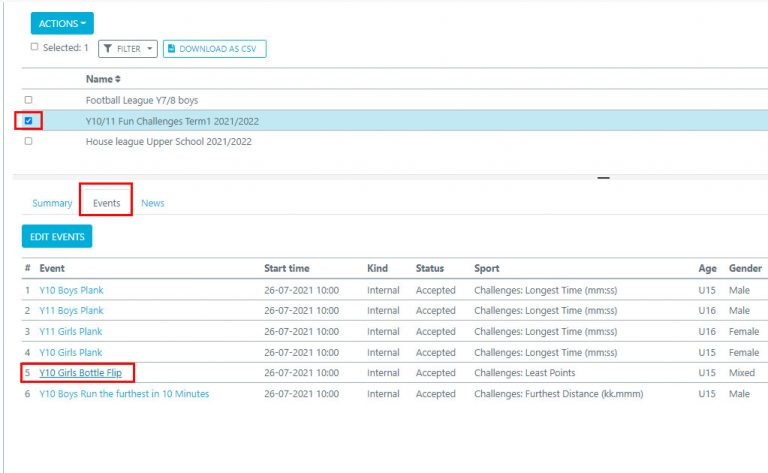Click the Age column header

pyautogui.click(x=707, y=268)
